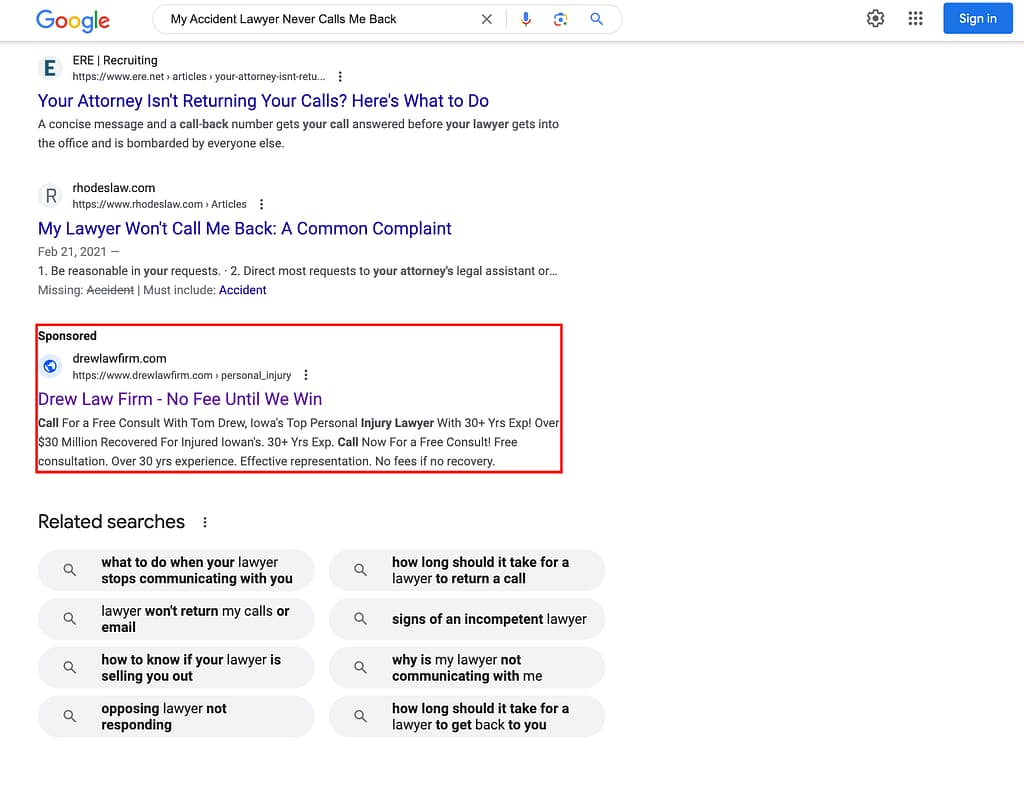This screenshot has height=802, width=1024.
Task: Click the 'Related searches' heading
Action: (111, 522)
